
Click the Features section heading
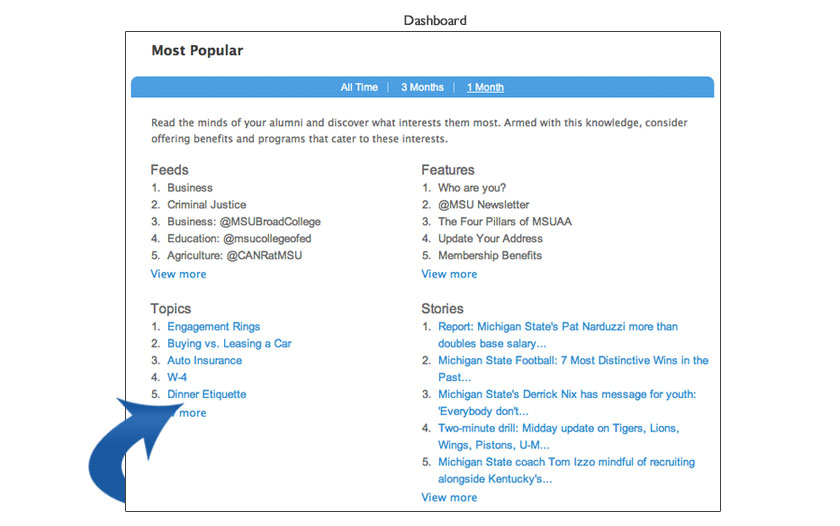447,170
